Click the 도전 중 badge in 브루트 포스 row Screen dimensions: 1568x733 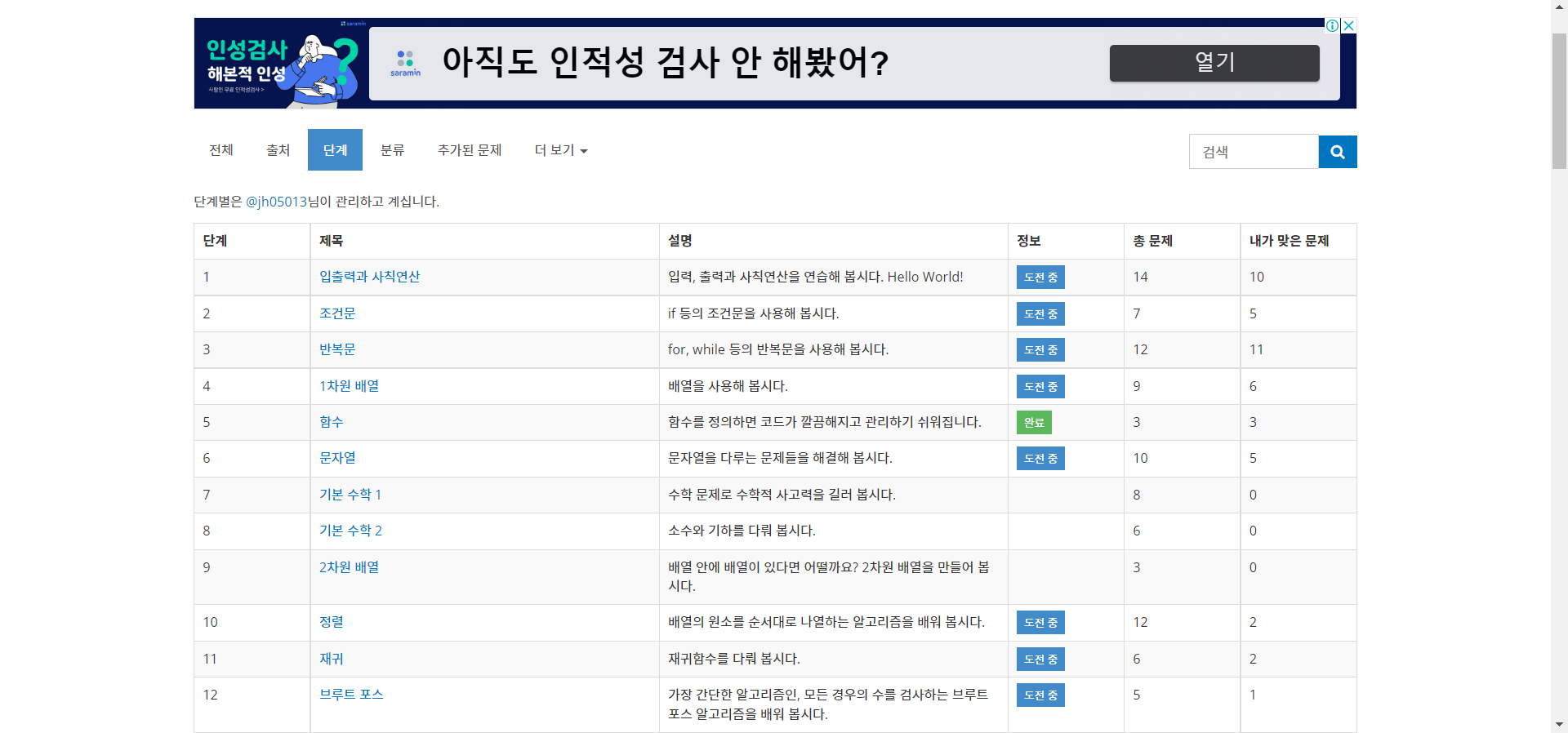tap(1040, 695)
